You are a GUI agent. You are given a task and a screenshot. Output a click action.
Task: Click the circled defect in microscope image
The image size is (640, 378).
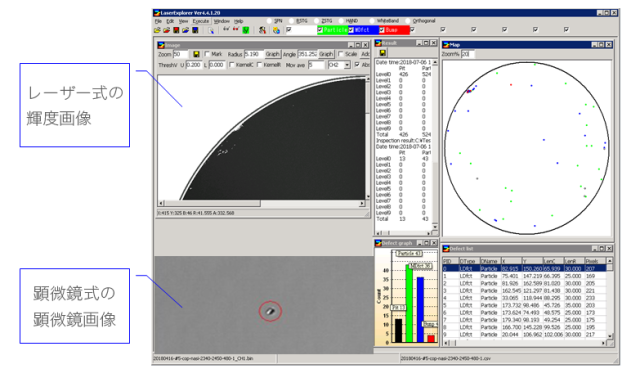270,311
